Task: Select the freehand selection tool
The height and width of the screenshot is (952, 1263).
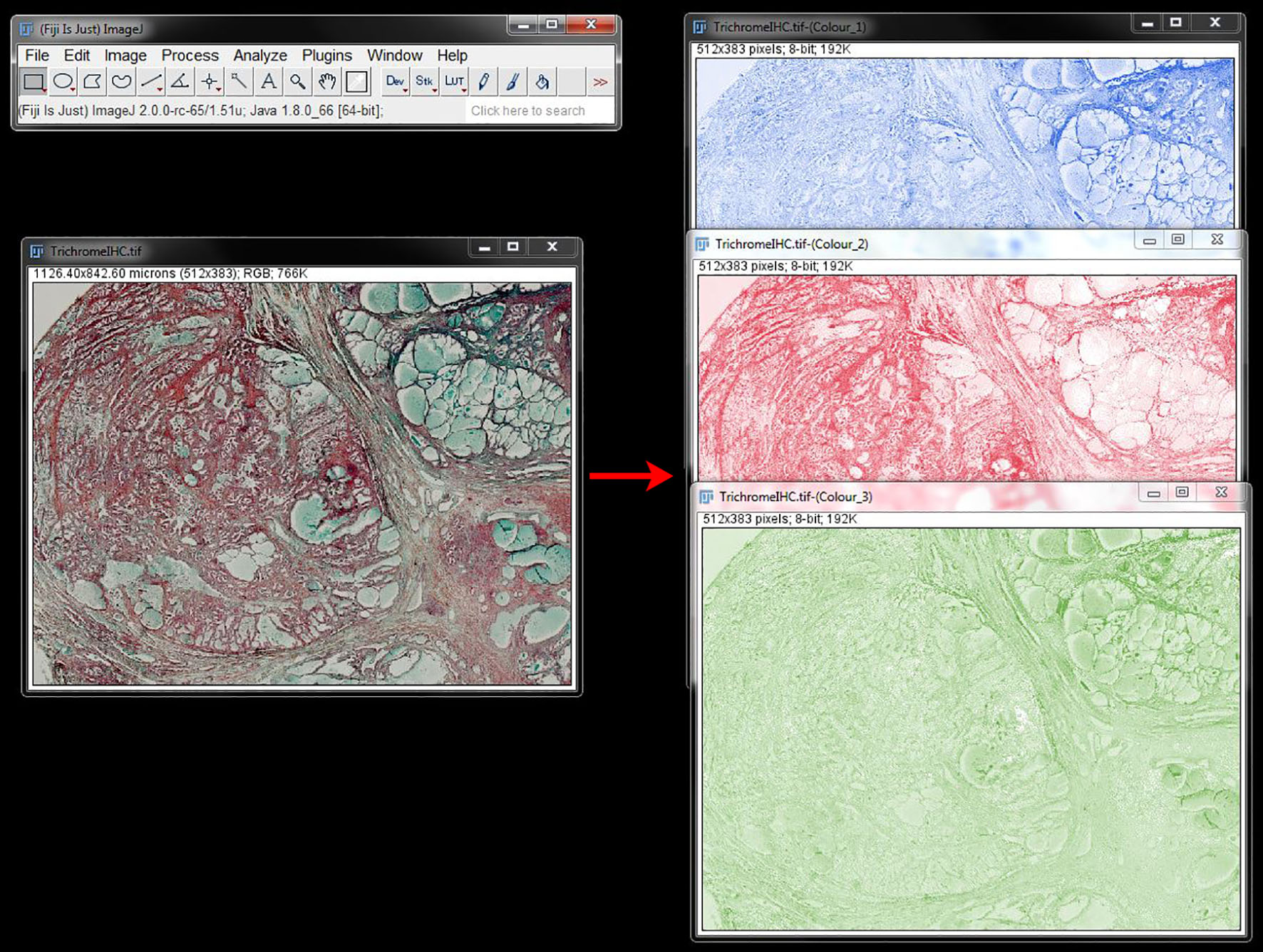Action: (120, 81)
